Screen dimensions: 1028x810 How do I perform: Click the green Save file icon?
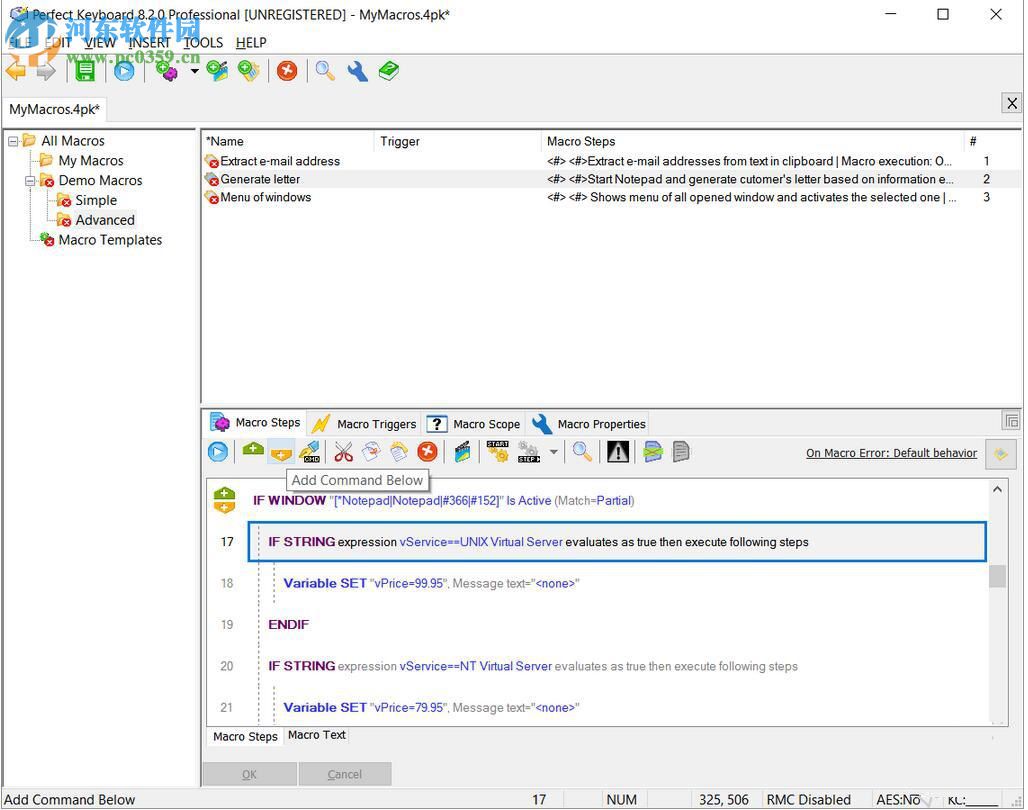86,71
